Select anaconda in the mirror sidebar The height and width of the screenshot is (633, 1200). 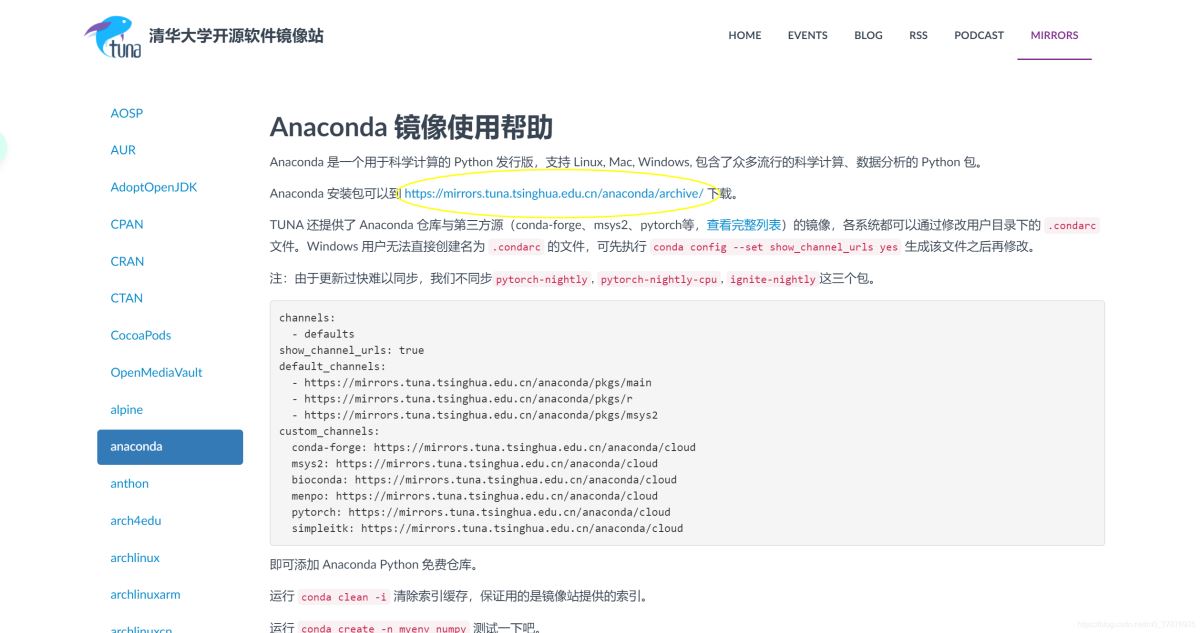click(136, 446)
